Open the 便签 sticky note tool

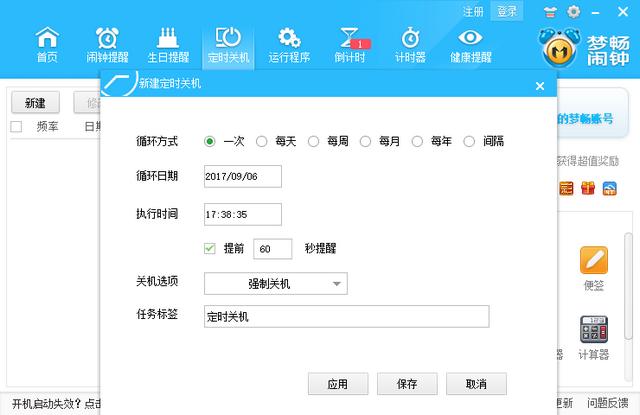pos(594,267)
